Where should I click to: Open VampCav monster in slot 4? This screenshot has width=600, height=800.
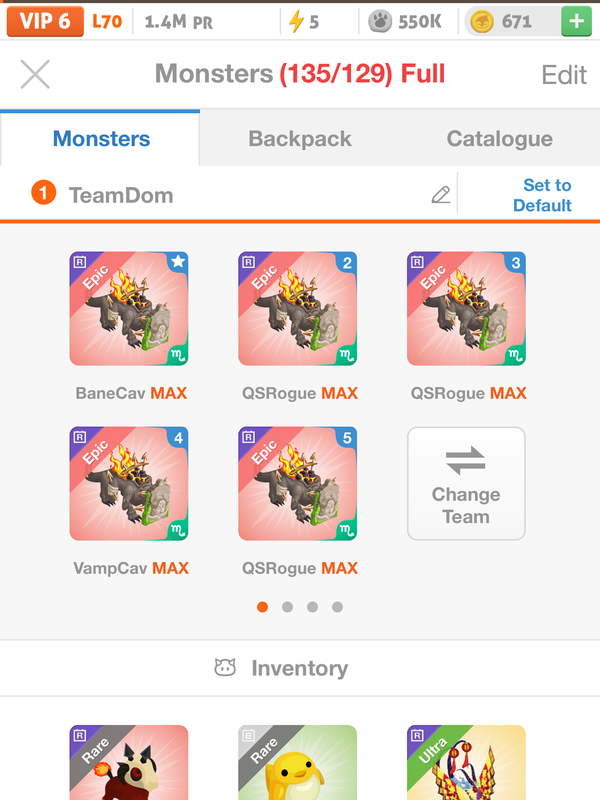tap(129, 484)
